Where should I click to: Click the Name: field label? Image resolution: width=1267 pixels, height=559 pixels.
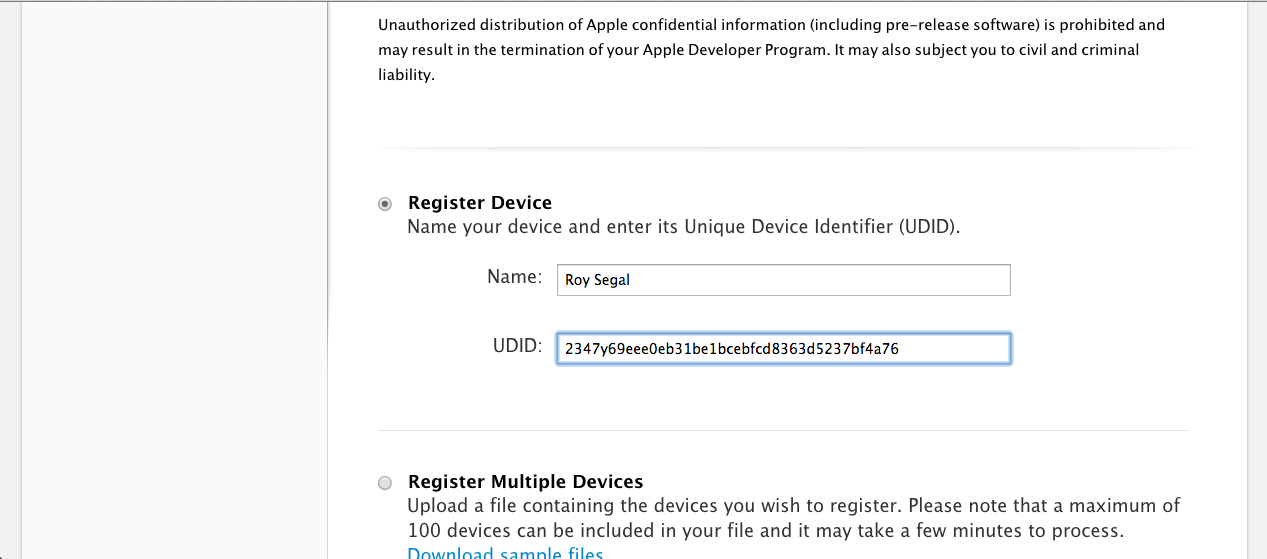coord(515,277)
